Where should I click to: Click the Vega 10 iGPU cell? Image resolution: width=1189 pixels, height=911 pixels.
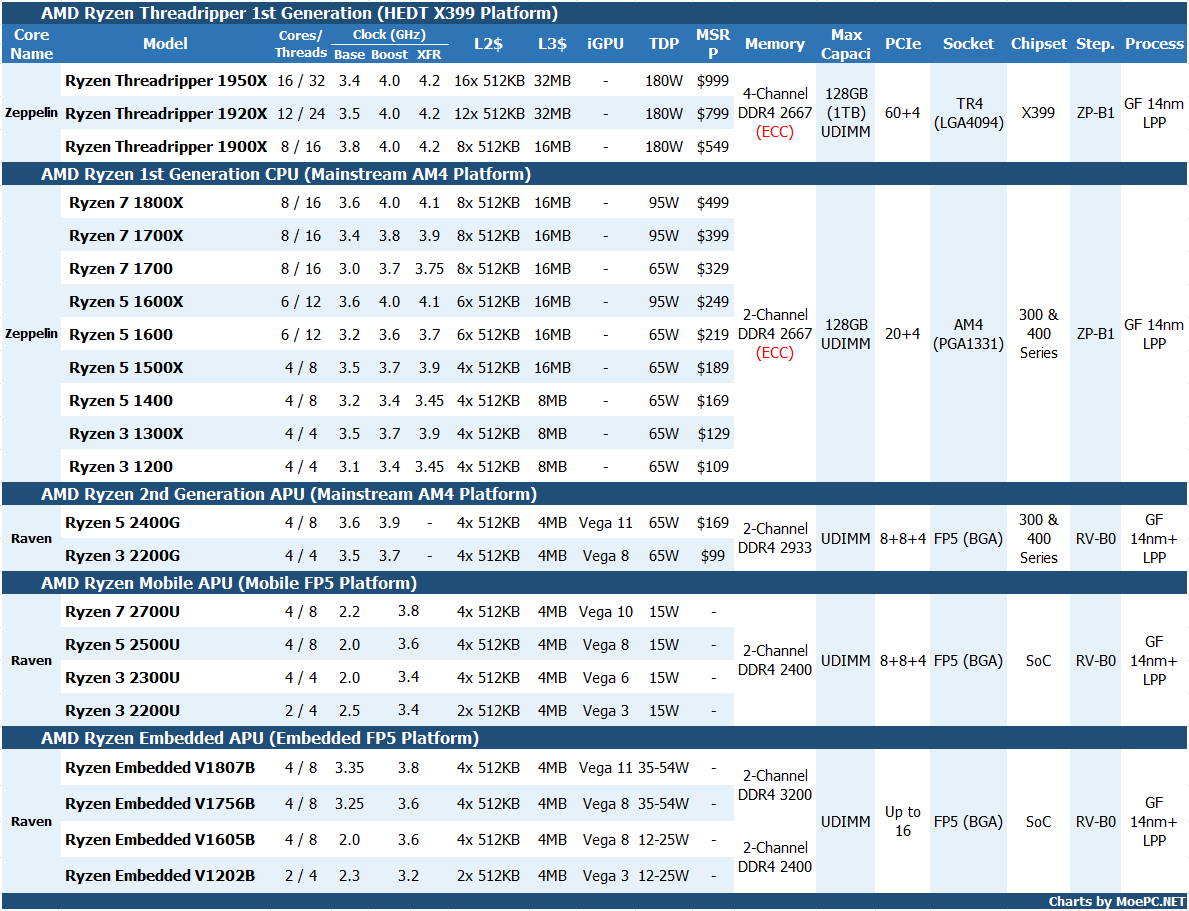click(605, 611)
